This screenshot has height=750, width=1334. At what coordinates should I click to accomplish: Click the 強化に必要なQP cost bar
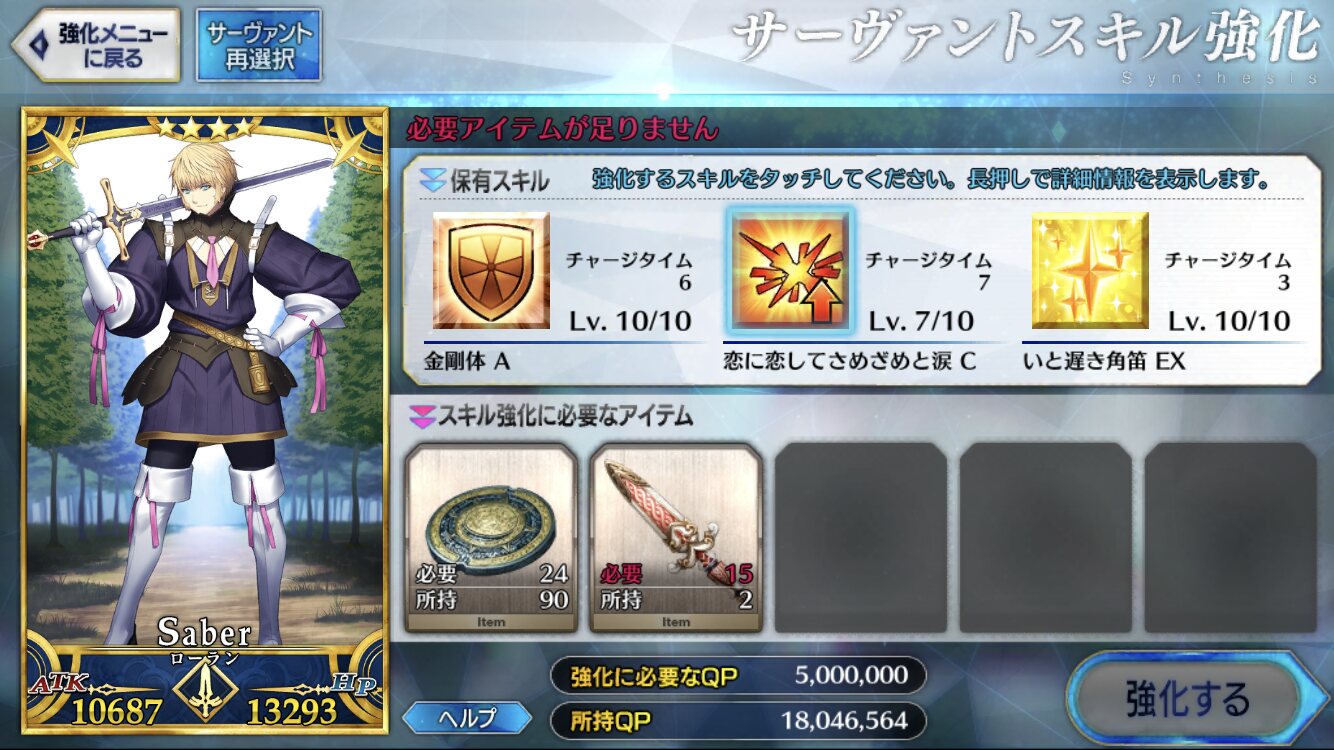coord(738,676)
